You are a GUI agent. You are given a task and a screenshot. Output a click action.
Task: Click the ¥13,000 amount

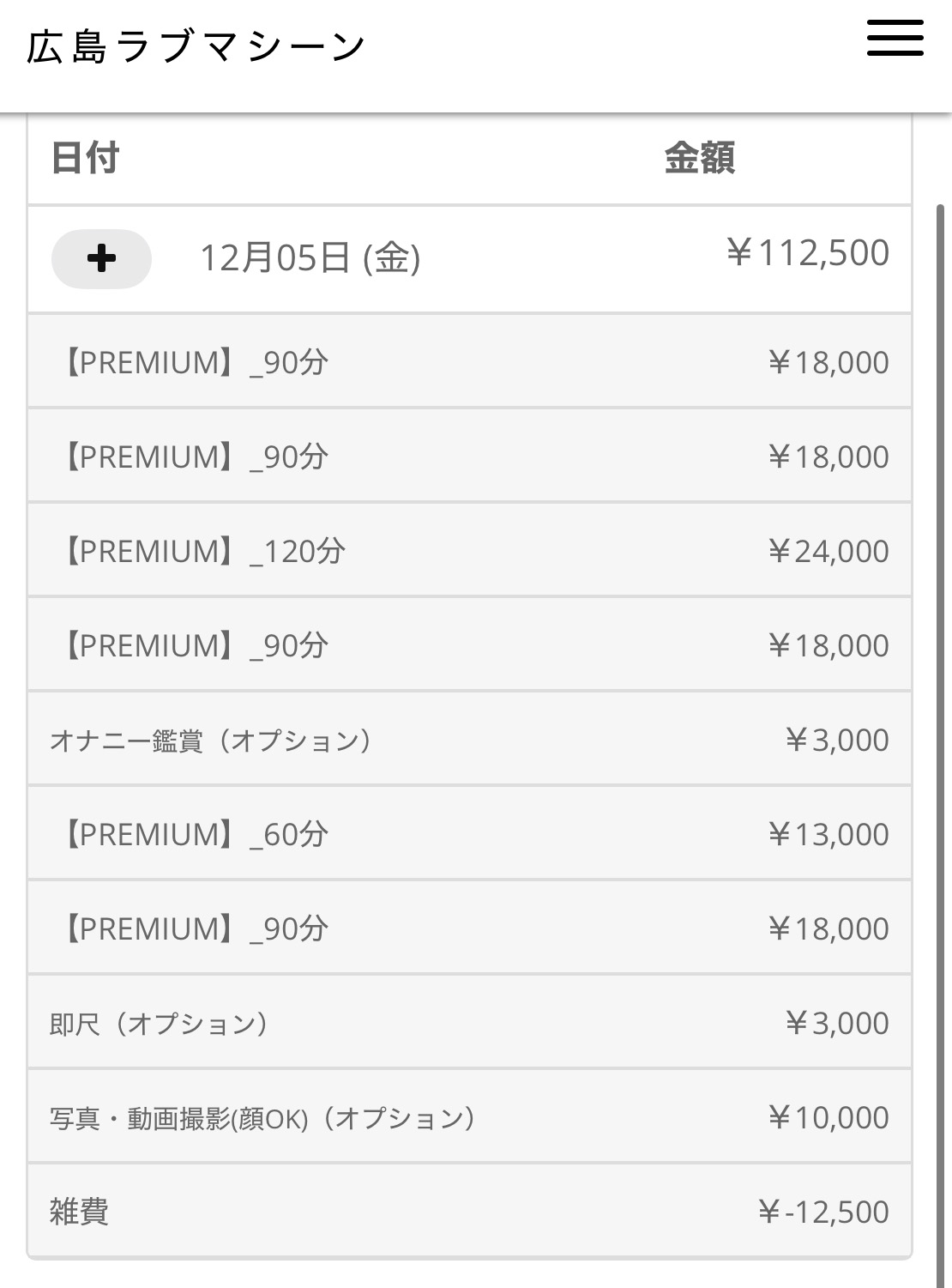[x=828, y=834]
